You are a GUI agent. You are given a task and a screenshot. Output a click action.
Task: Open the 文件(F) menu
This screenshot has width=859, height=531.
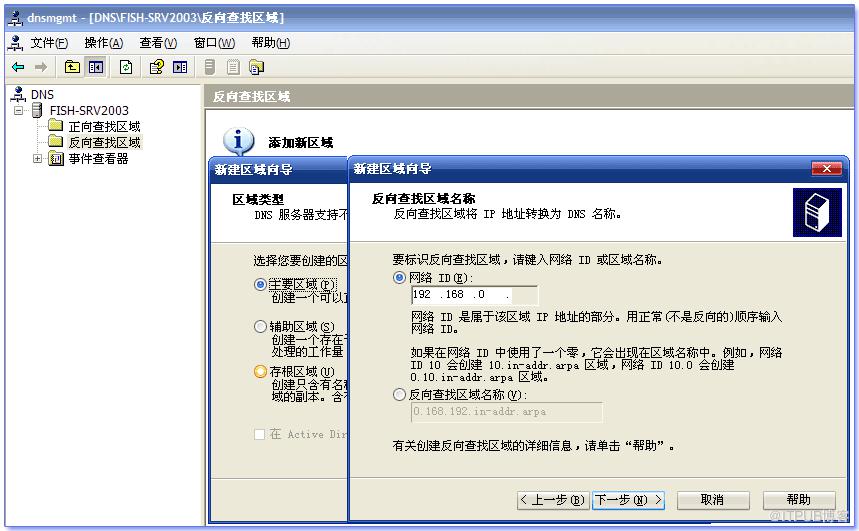click(x=49, y=43)
